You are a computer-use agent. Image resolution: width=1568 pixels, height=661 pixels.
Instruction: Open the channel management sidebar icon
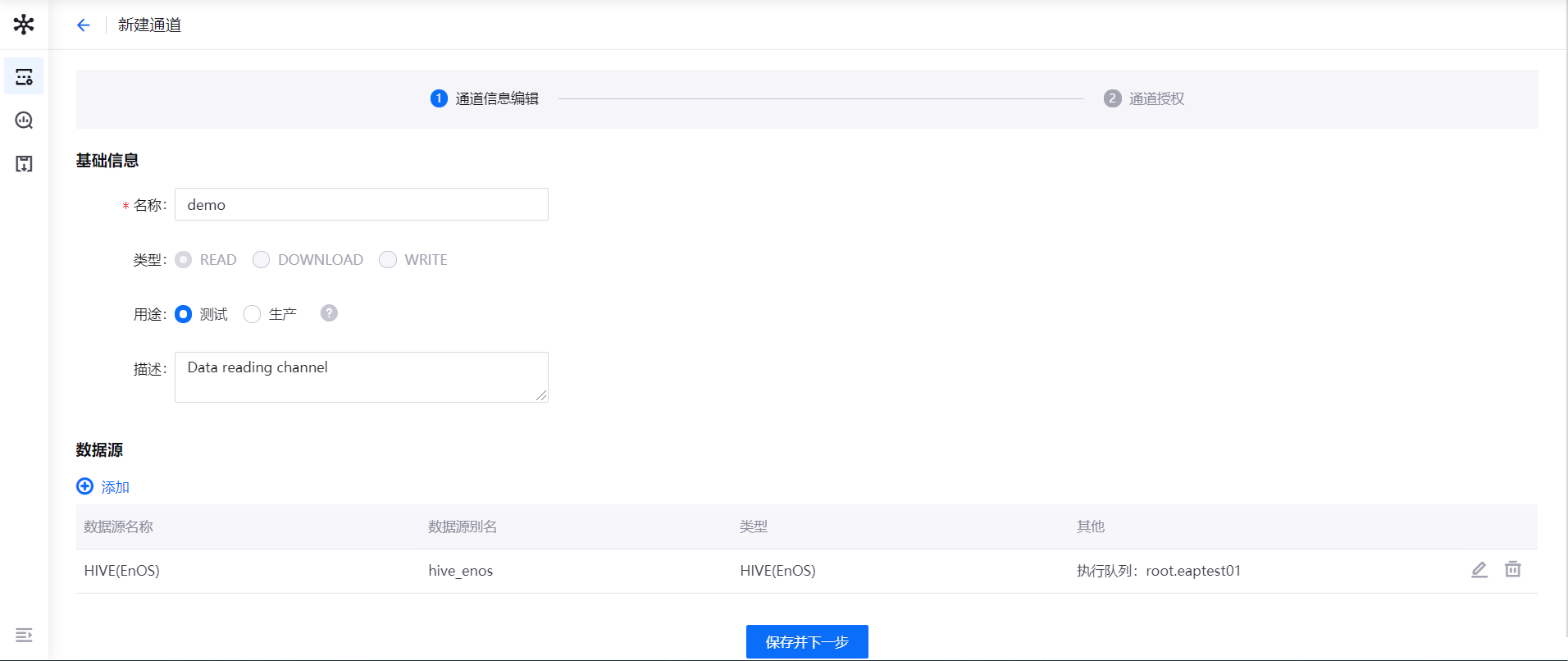coord(24,76)
